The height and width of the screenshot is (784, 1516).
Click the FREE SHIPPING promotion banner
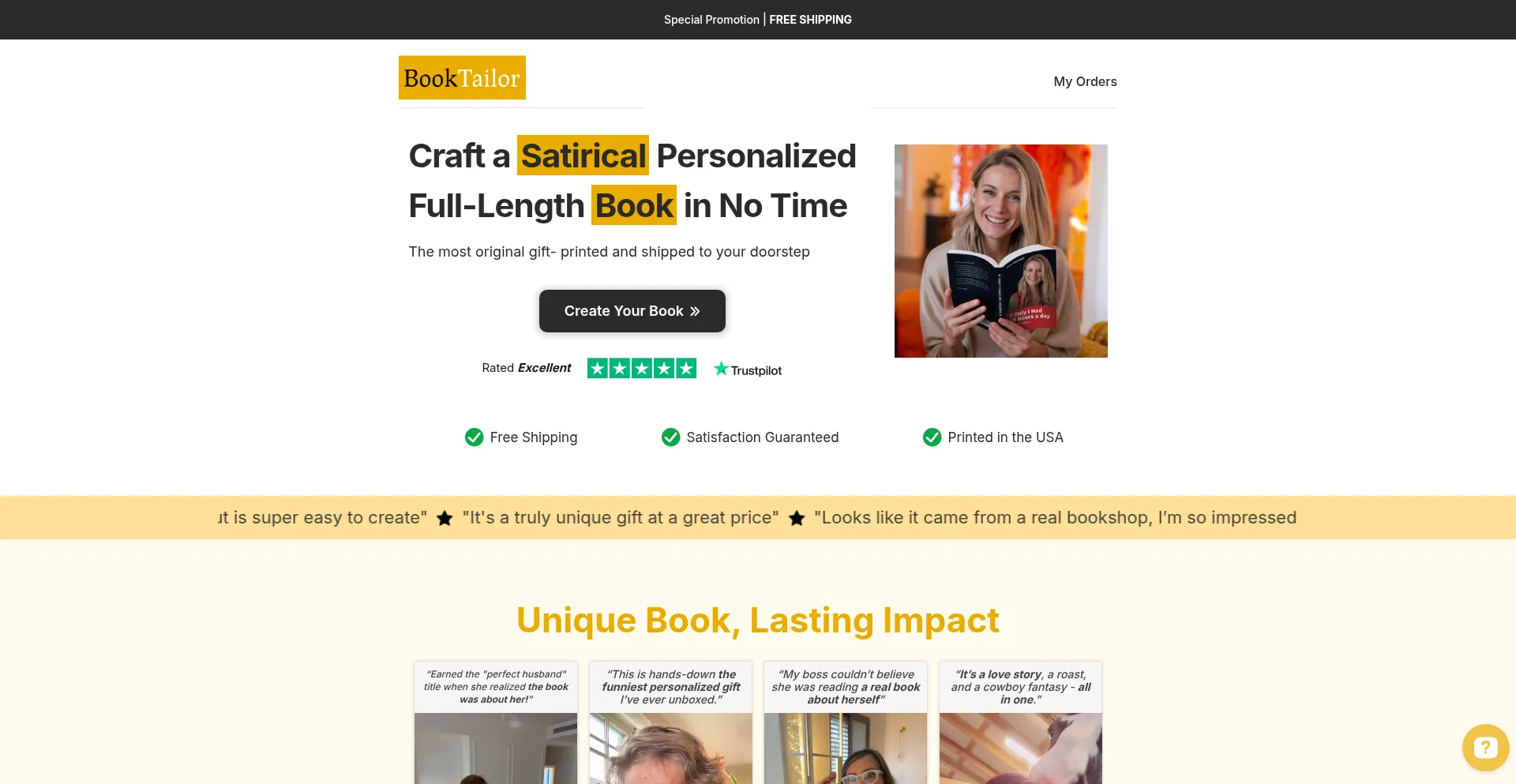coord(758,20)
